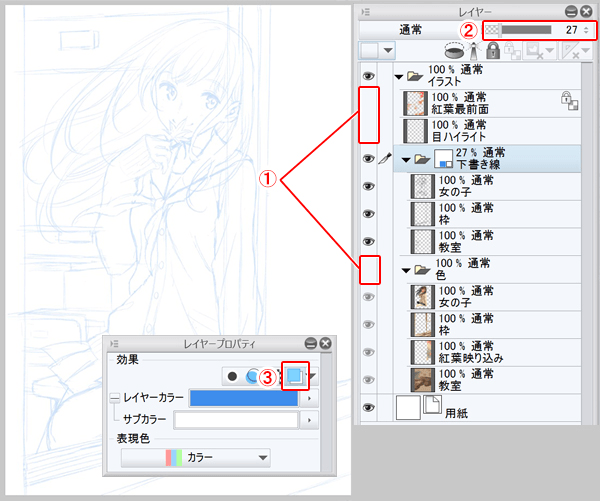The image size is (600, 501).
Task: Open the 通常 blend mode dropdown
Action: click(x=409, y=30)
